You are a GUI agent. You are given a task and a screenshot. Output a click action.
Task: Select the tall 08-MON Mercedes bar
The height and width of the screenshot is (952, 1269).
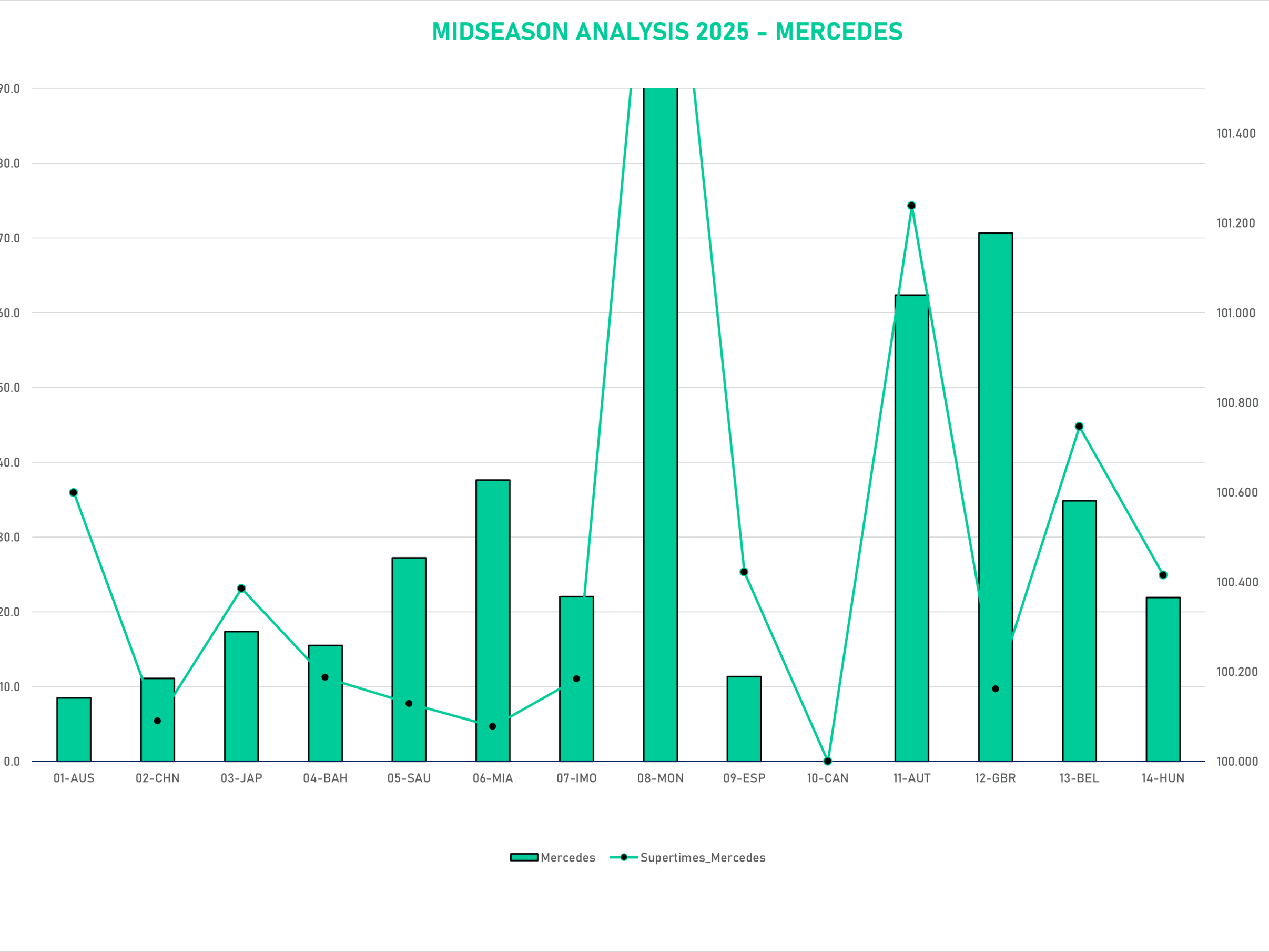click(661, 424)
